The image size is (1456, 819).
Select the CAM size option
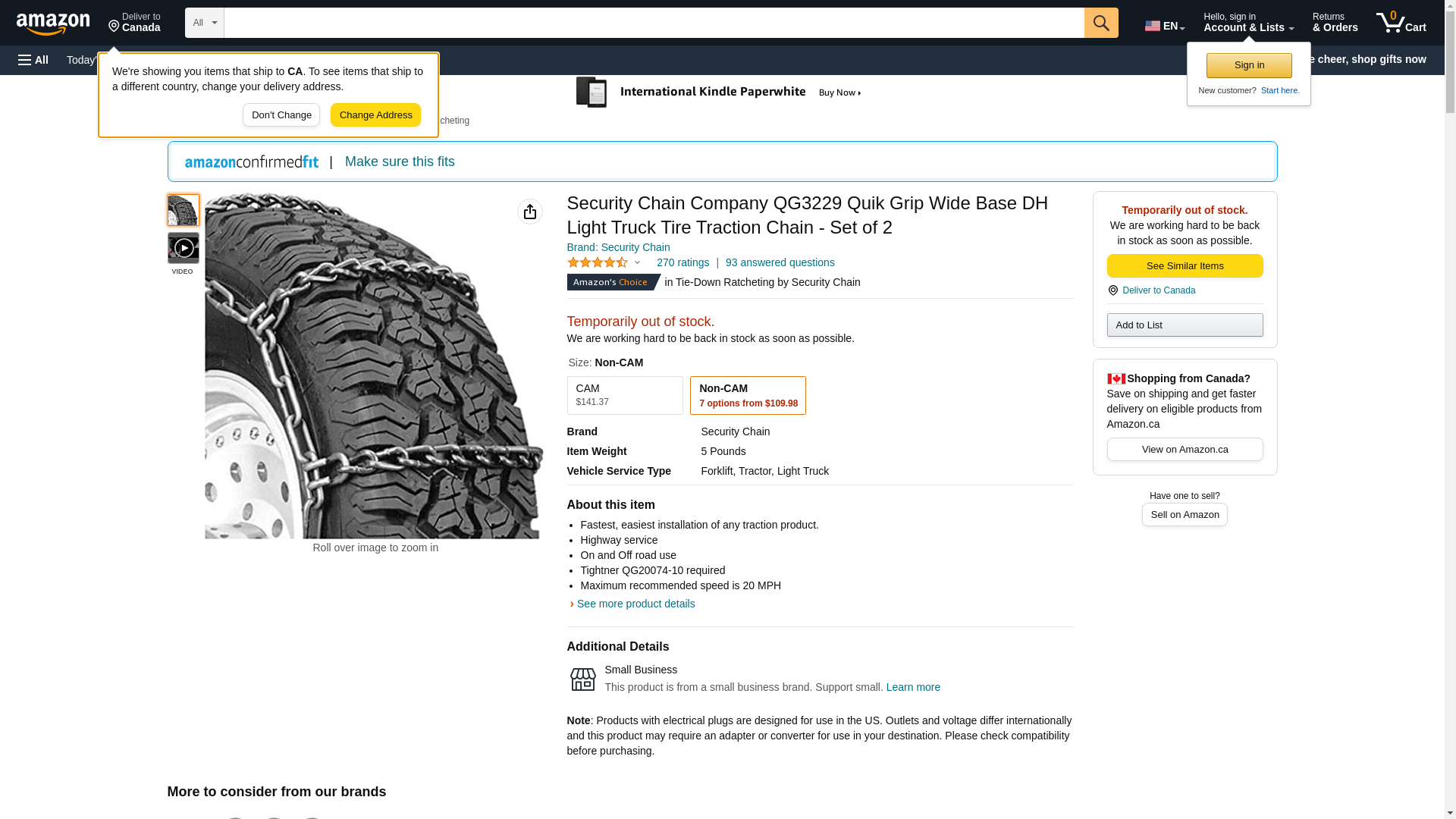(x=625, y=395)
